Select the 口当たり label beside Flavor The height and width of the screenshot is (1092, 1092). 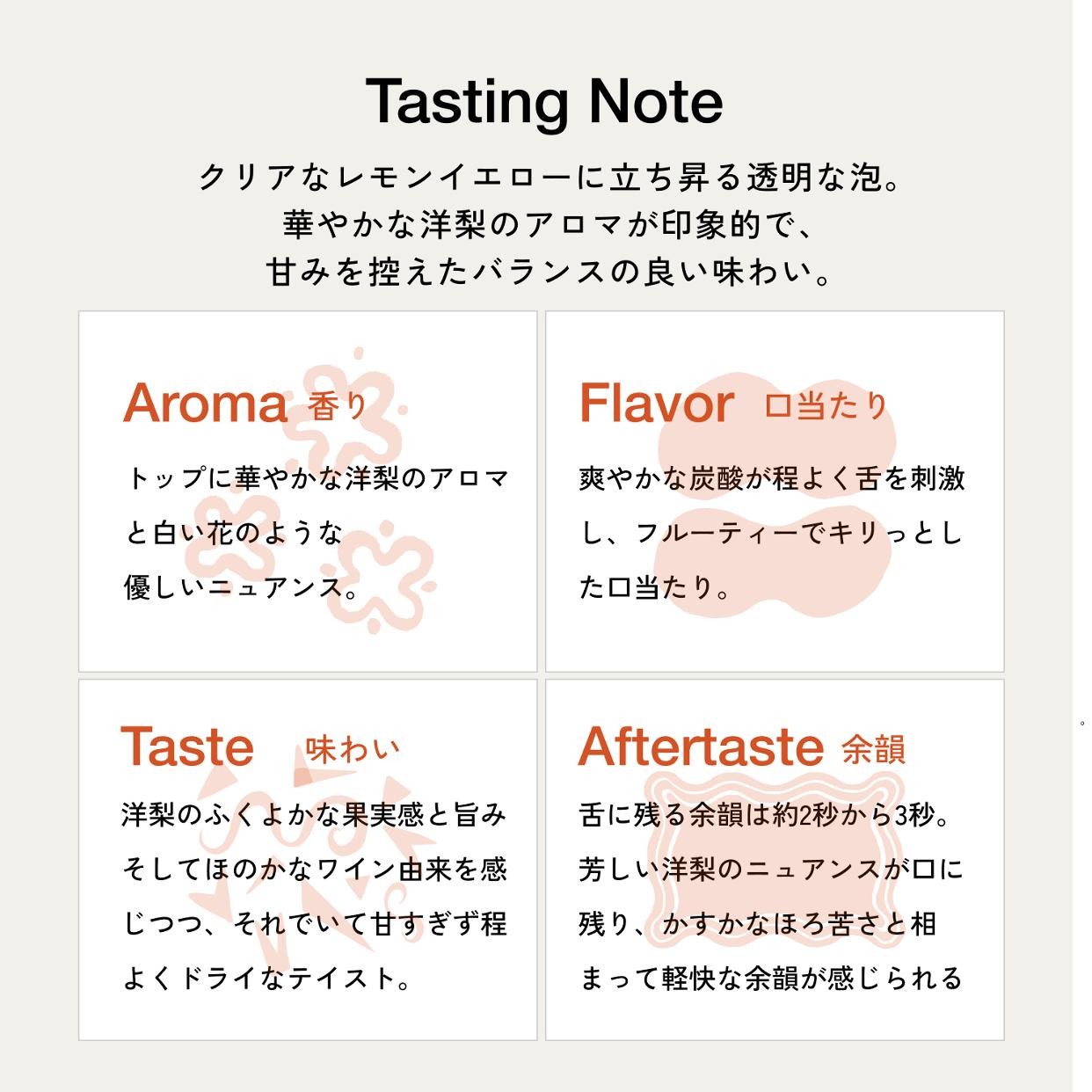point(826,405)
